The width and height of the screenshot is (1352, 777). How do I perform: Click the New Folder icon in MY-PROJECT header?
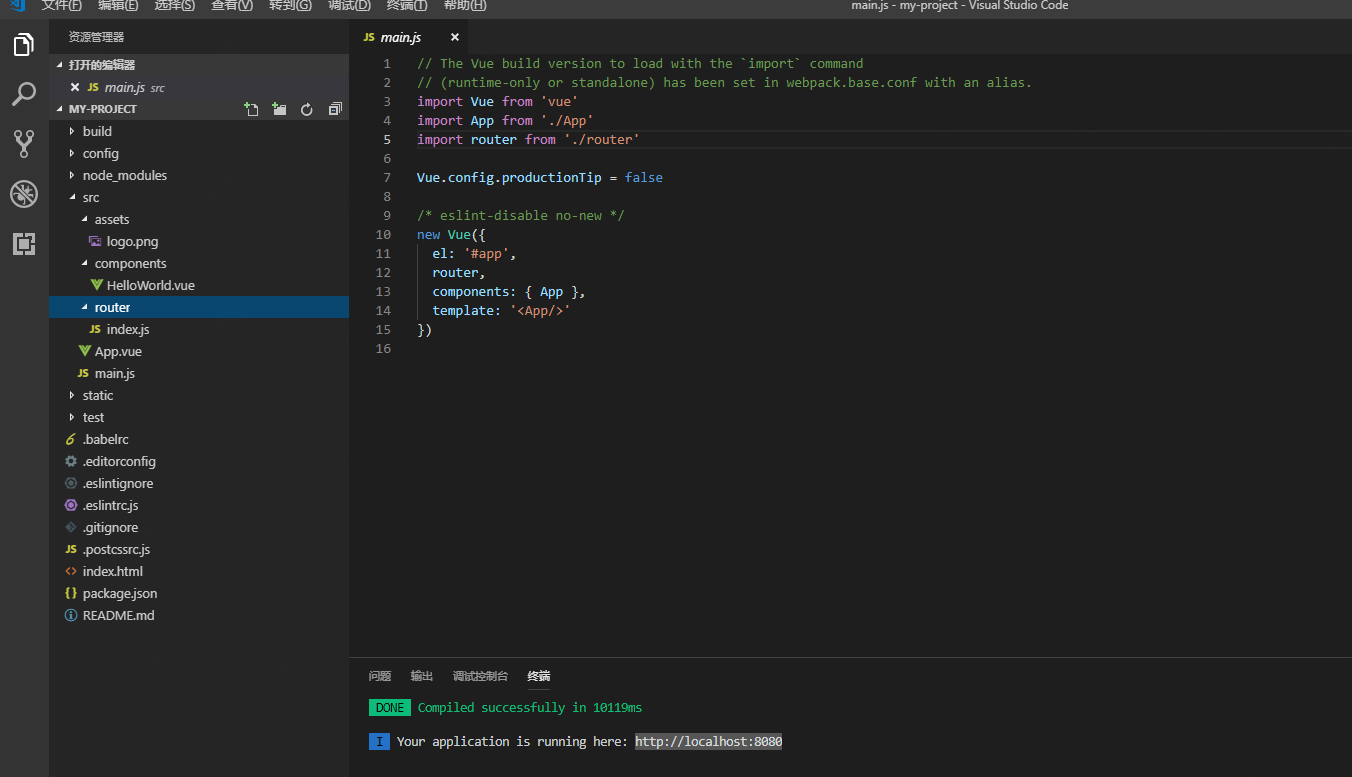pos(279,109)
